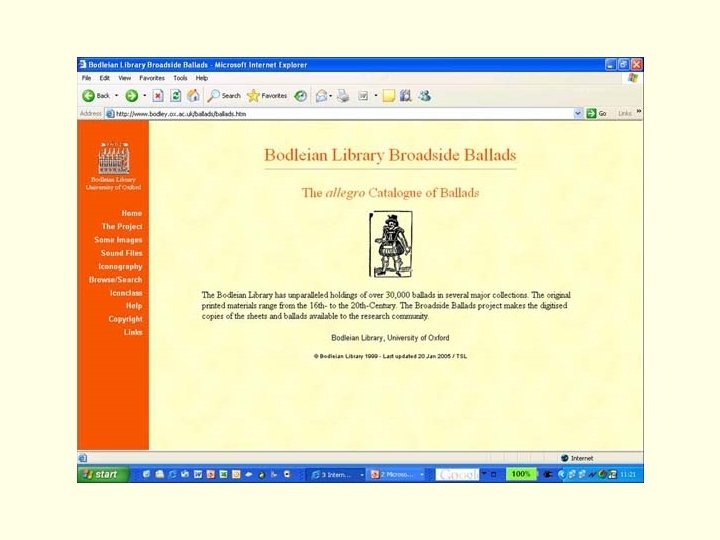Open the Messenger people icon

pyautogui.click(x=424, y=96)
